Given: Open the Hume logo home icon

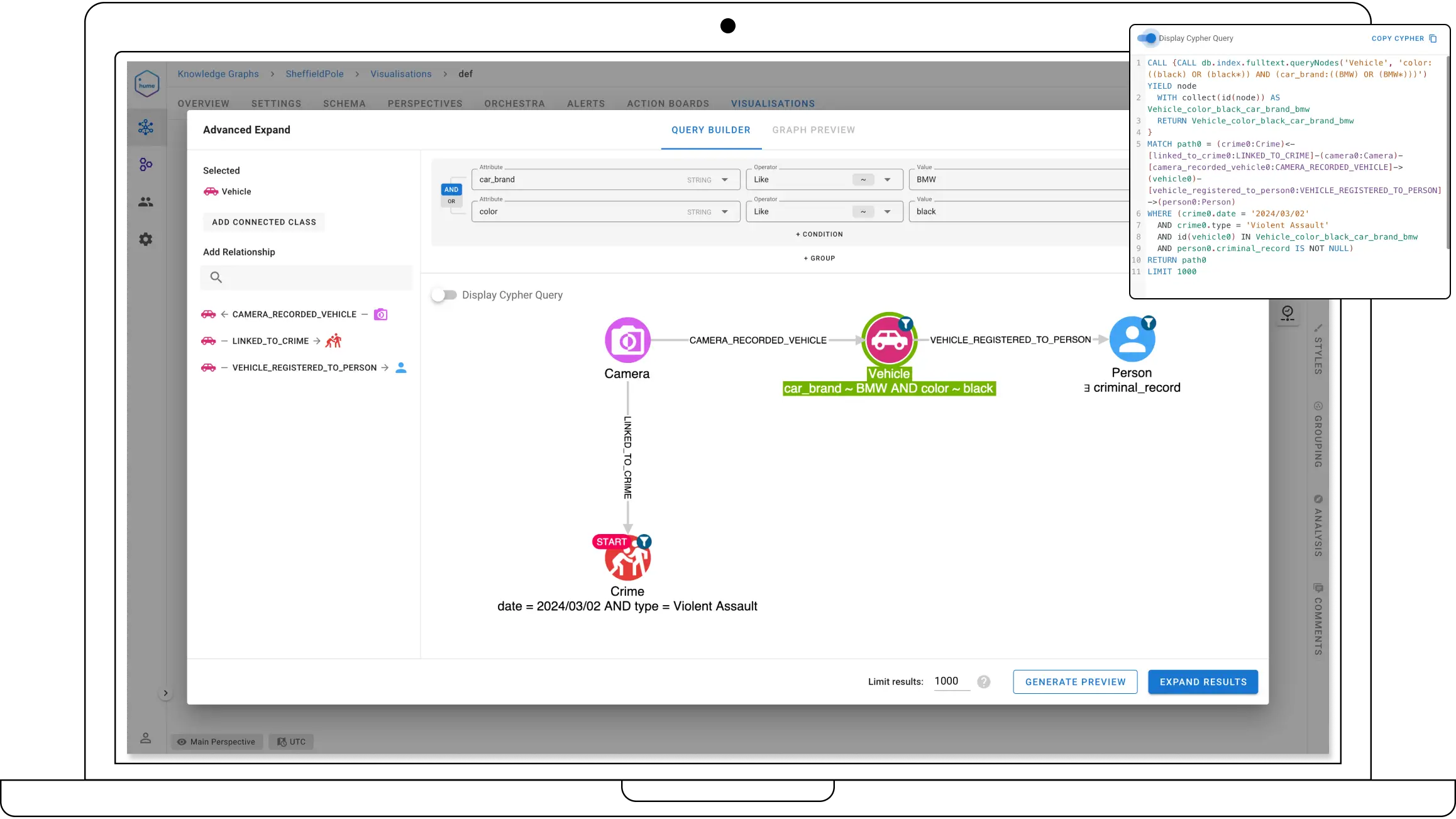Looking at the screenshot, I should (146, 84).
